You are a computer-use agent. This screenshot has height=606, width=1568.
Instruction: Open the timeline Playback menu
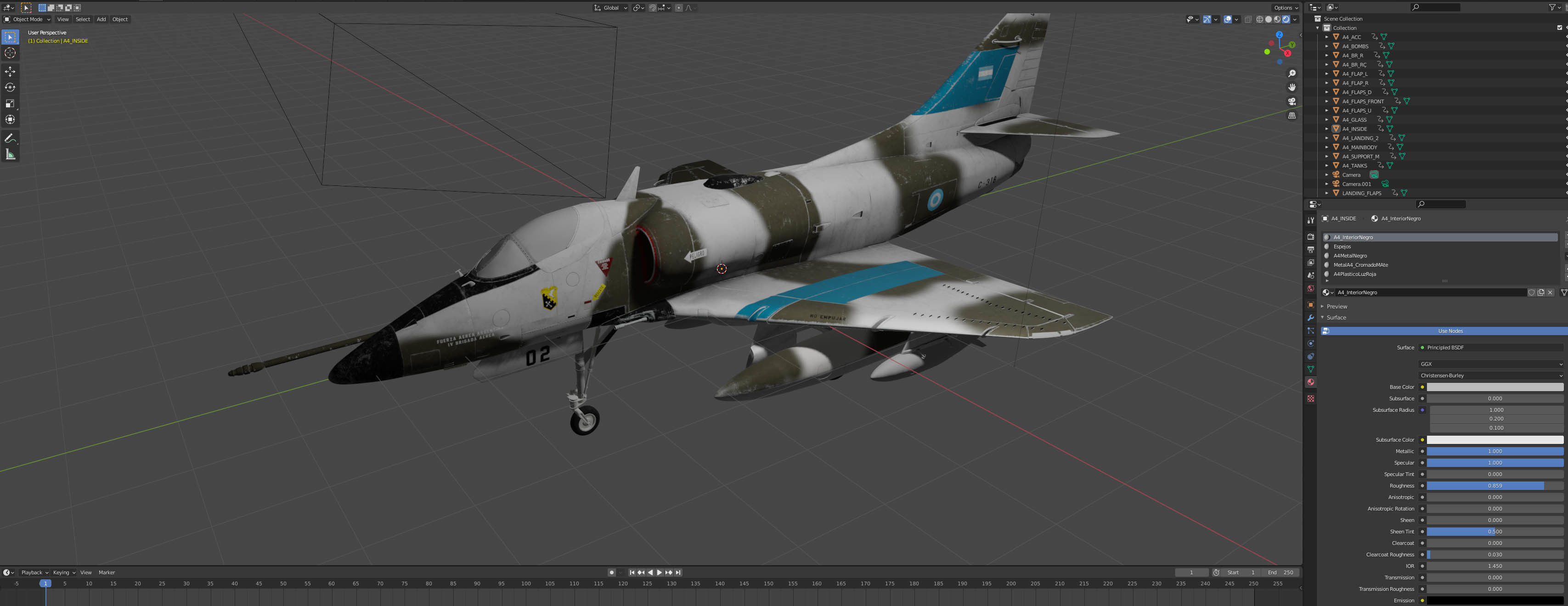pos(34,572)
